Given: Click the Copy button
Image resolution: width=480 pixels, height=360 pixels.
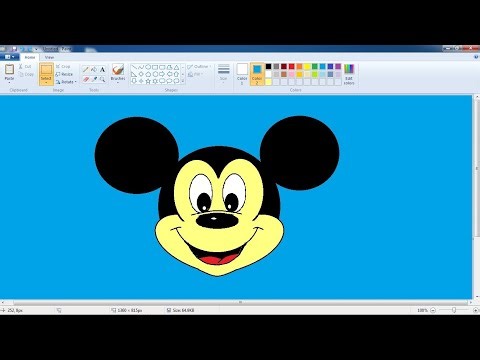Looking at the screenshot, I should pyautogui.click(x=26, y=74).
